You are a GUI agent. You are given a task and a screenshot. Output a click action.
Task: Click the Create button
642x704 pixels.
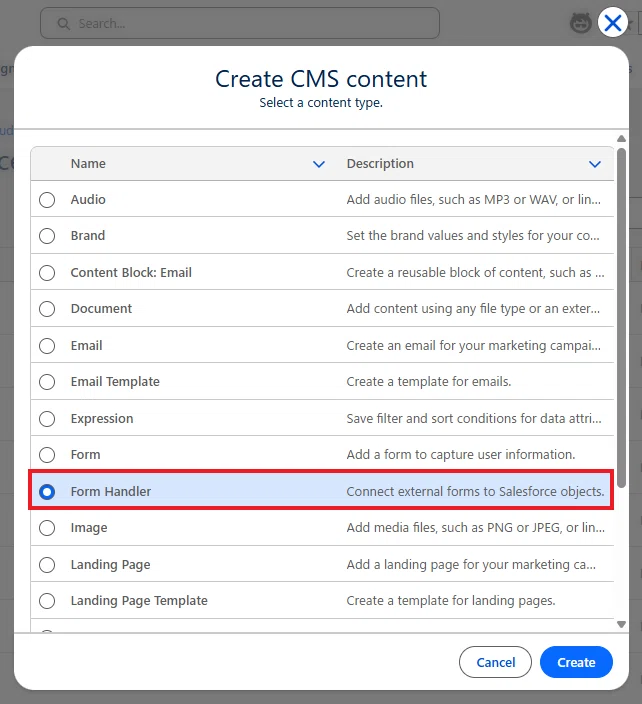coord(576,662)
